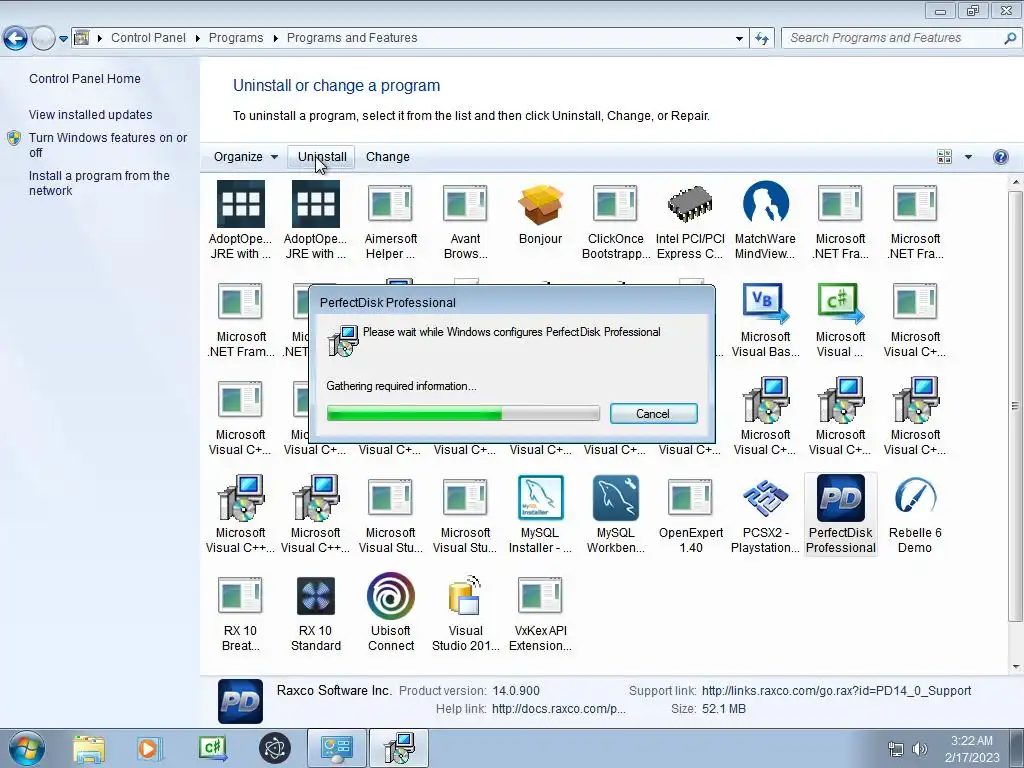The image size is (1024, 768).
Task: Select the MySQL Workbench program icon
Action: coord(615,498)
